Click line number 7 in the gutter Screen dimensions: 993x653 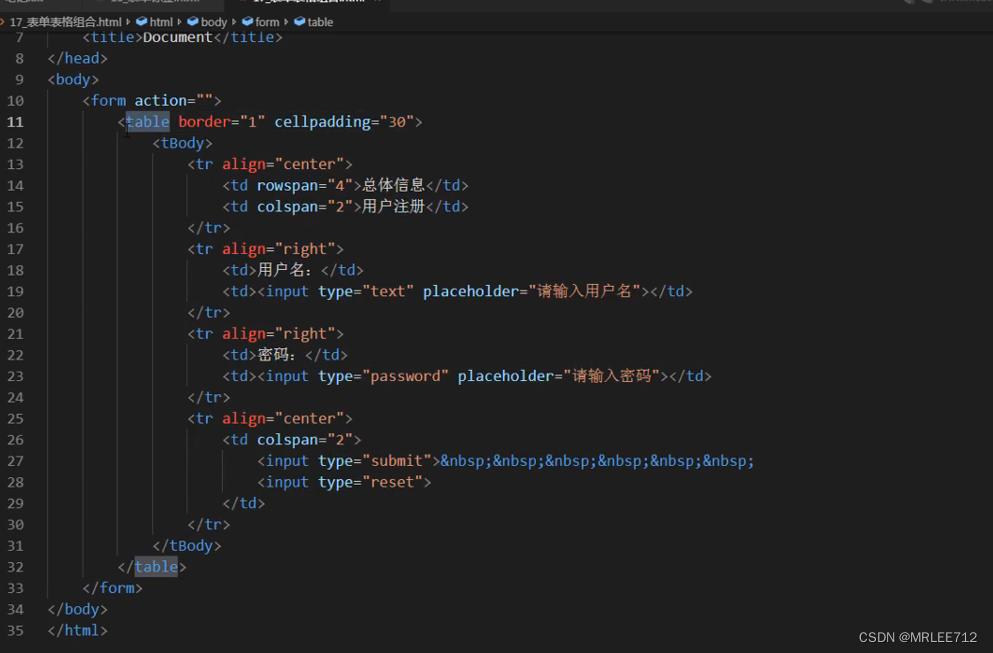coord(20,37)
